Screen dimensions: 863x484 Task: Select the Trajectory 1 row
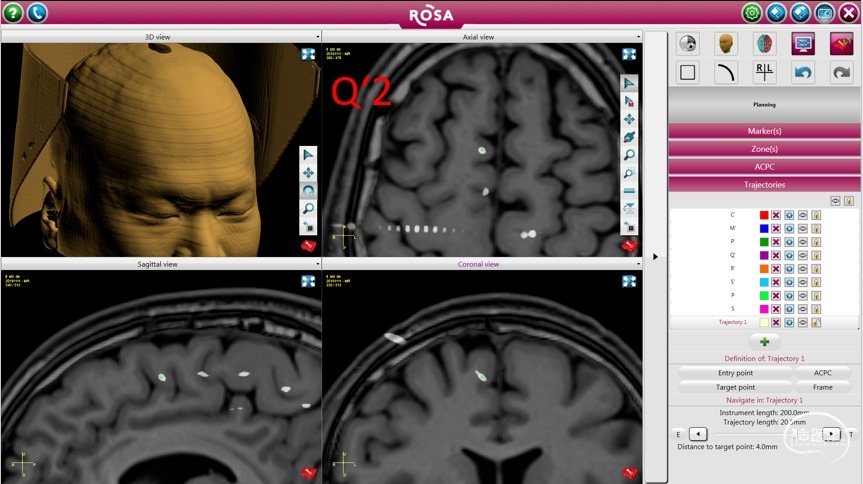pos(764,322)
